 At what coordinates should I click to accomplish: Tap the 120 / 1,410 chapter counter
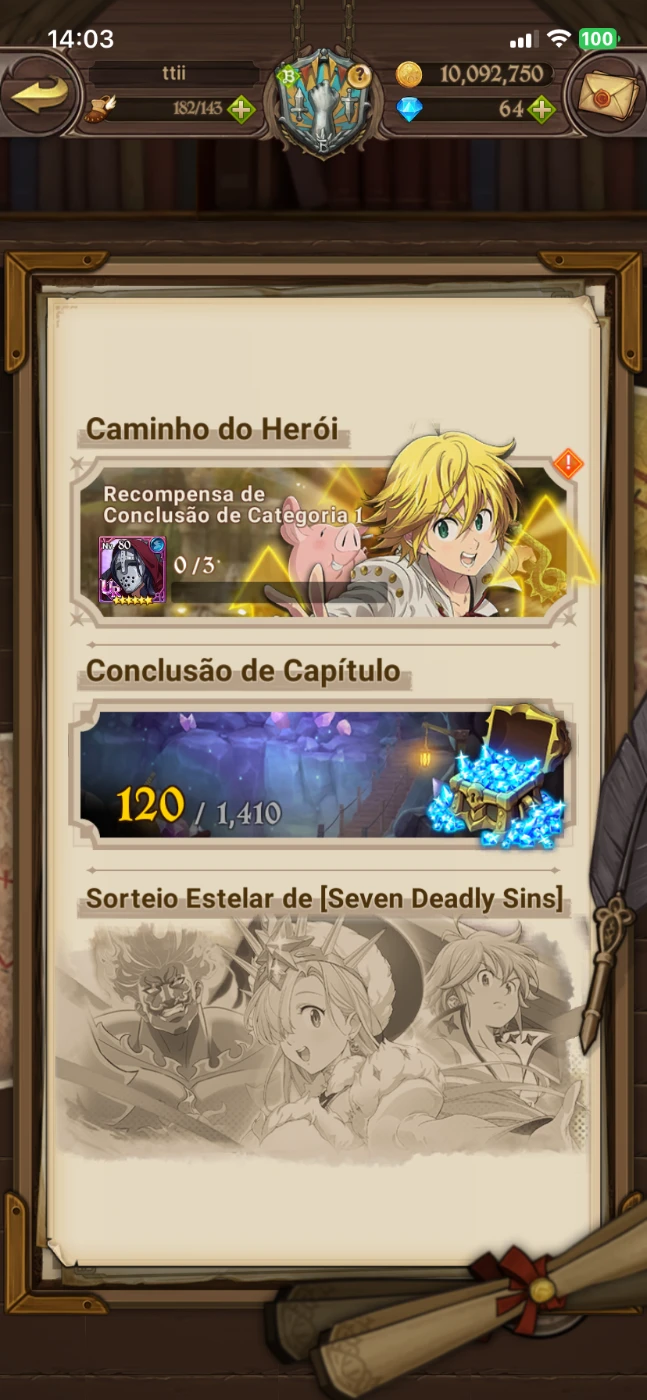(198, 806)
